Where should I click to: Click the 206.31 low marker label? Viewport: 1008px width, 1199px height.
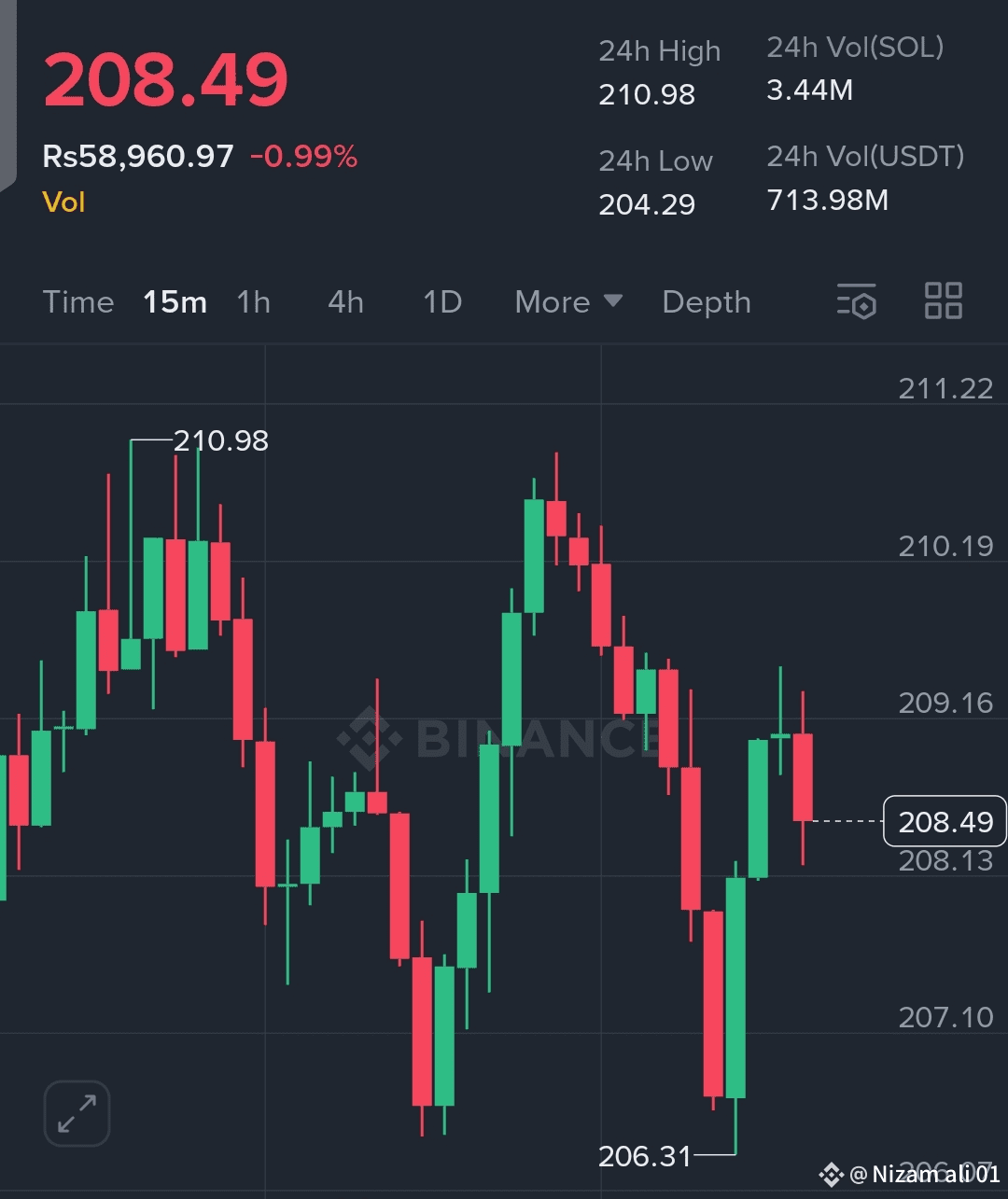(645, 1156)
